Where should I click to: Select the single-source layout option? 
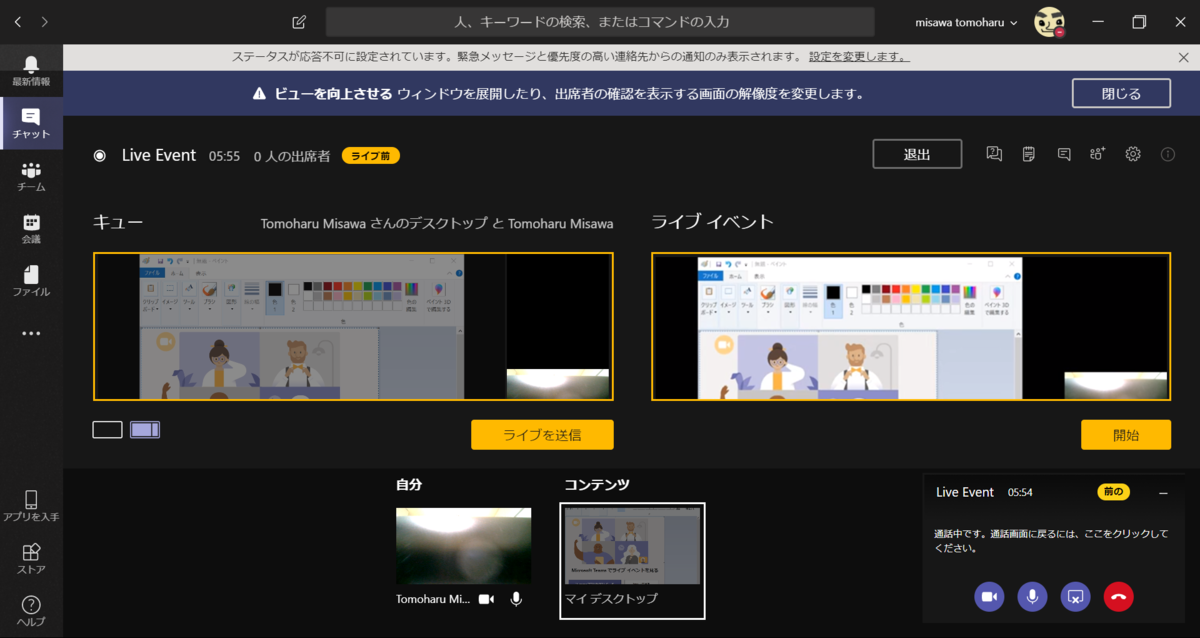pyautogui.click(x=107, y=430)
